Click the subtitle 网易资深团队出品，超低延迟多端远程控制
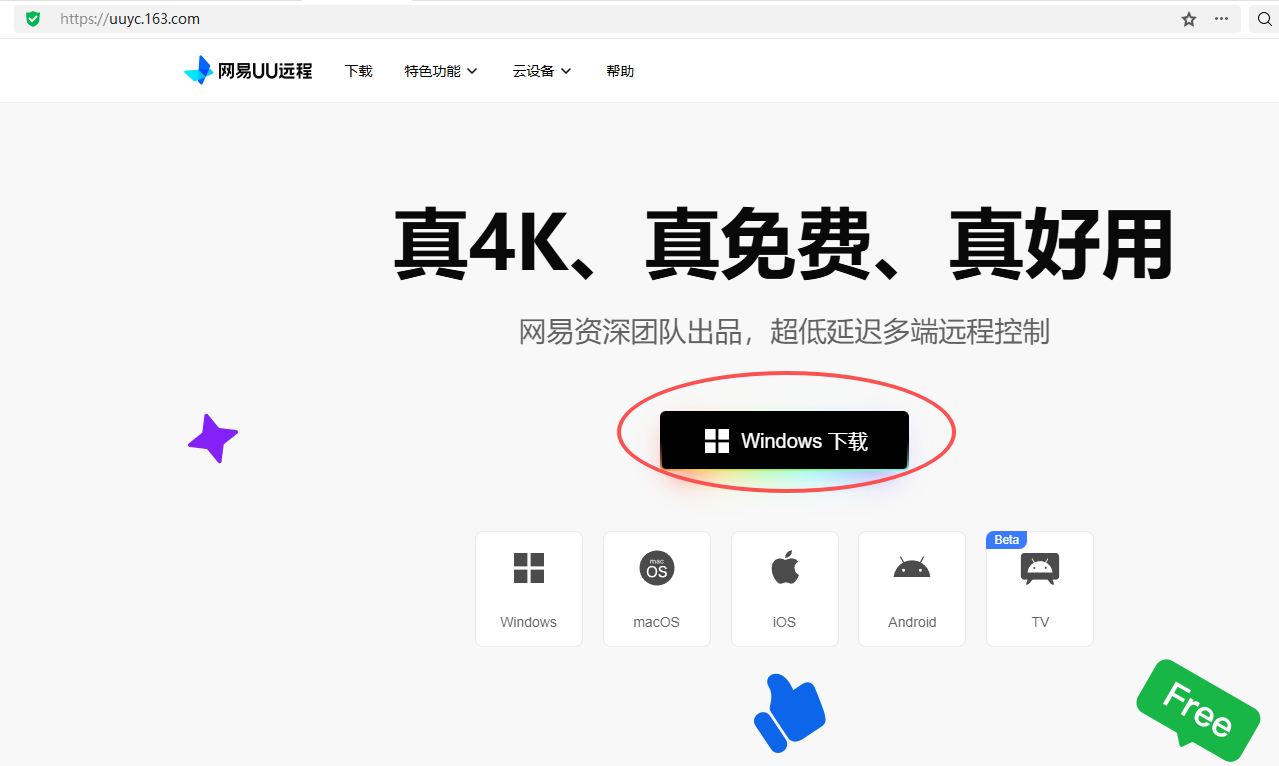 coord(784,332)
